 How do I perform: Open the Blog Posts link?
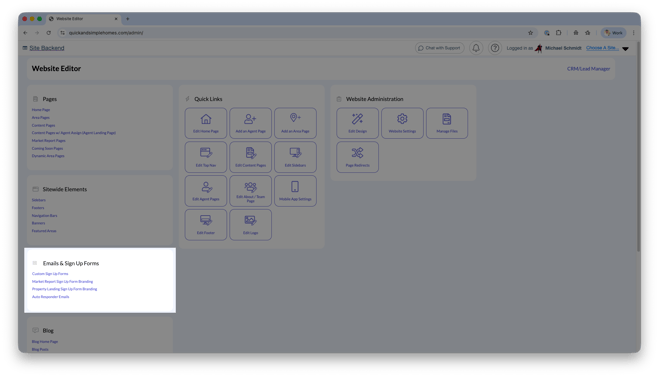pos(40,349)
